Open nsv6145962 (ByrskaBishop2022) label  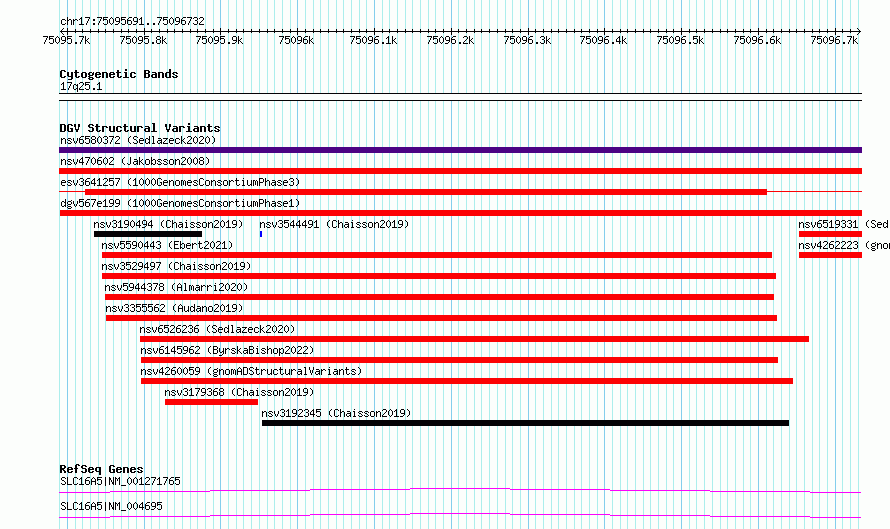pos(227,350)
